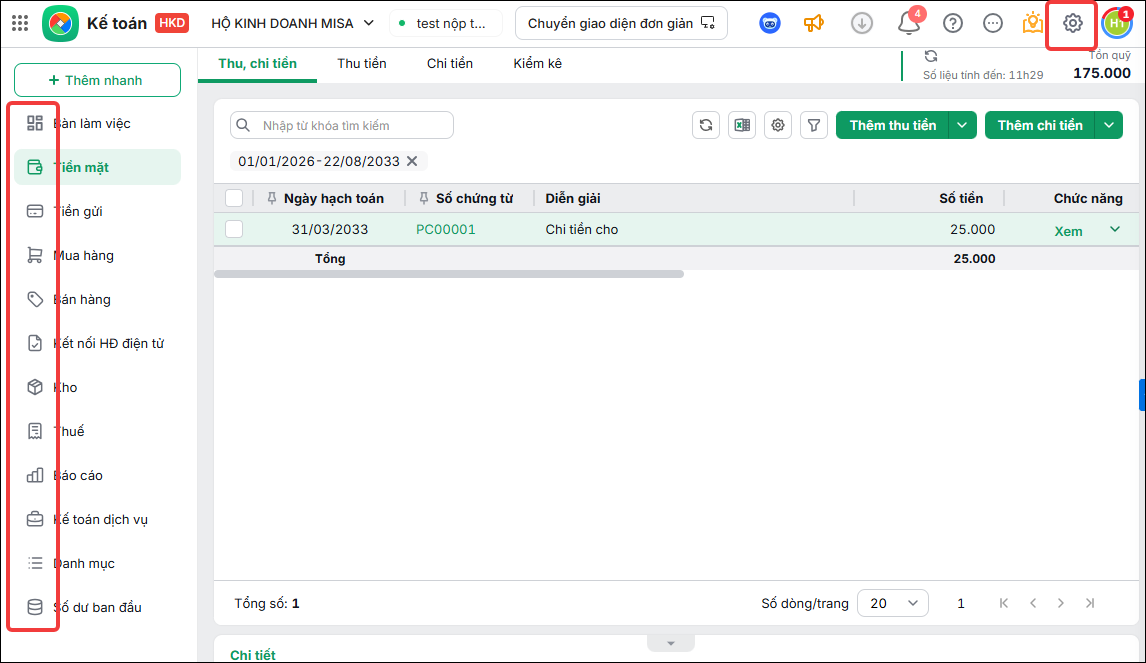
Task: Export list with the Excel icon
Action: click(x=742, y=125)
